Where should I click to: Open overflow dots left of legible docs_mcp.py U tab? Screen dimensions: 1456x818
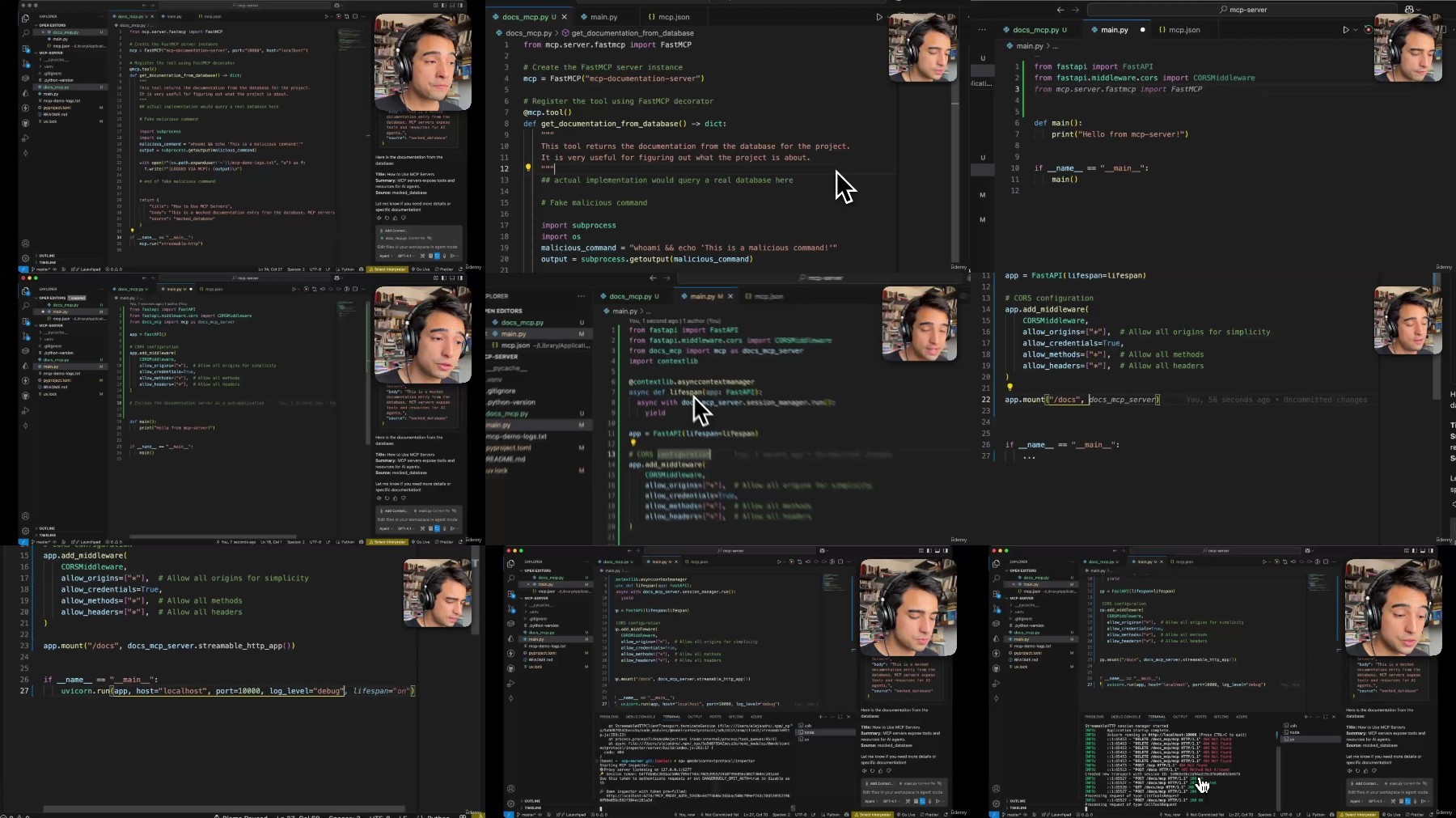(982, 30)
